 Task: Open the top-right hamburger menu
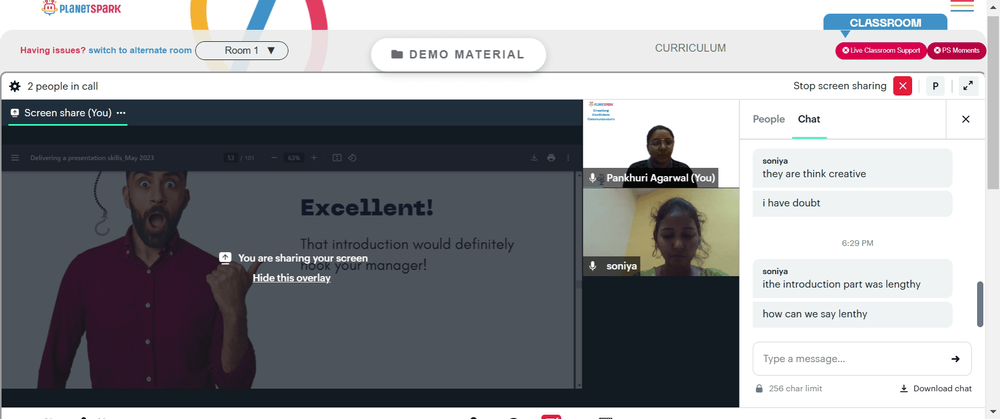point(962,5)
